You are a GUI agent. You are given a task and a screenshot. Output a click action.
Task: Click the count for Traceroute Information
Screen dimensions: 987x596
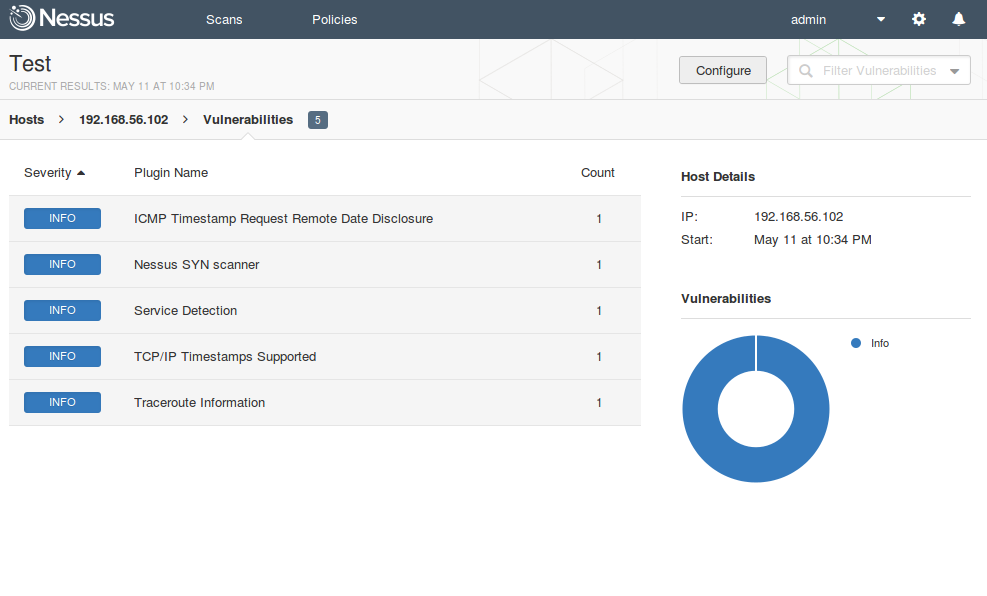pyautogui.click(x=599, y=403)
